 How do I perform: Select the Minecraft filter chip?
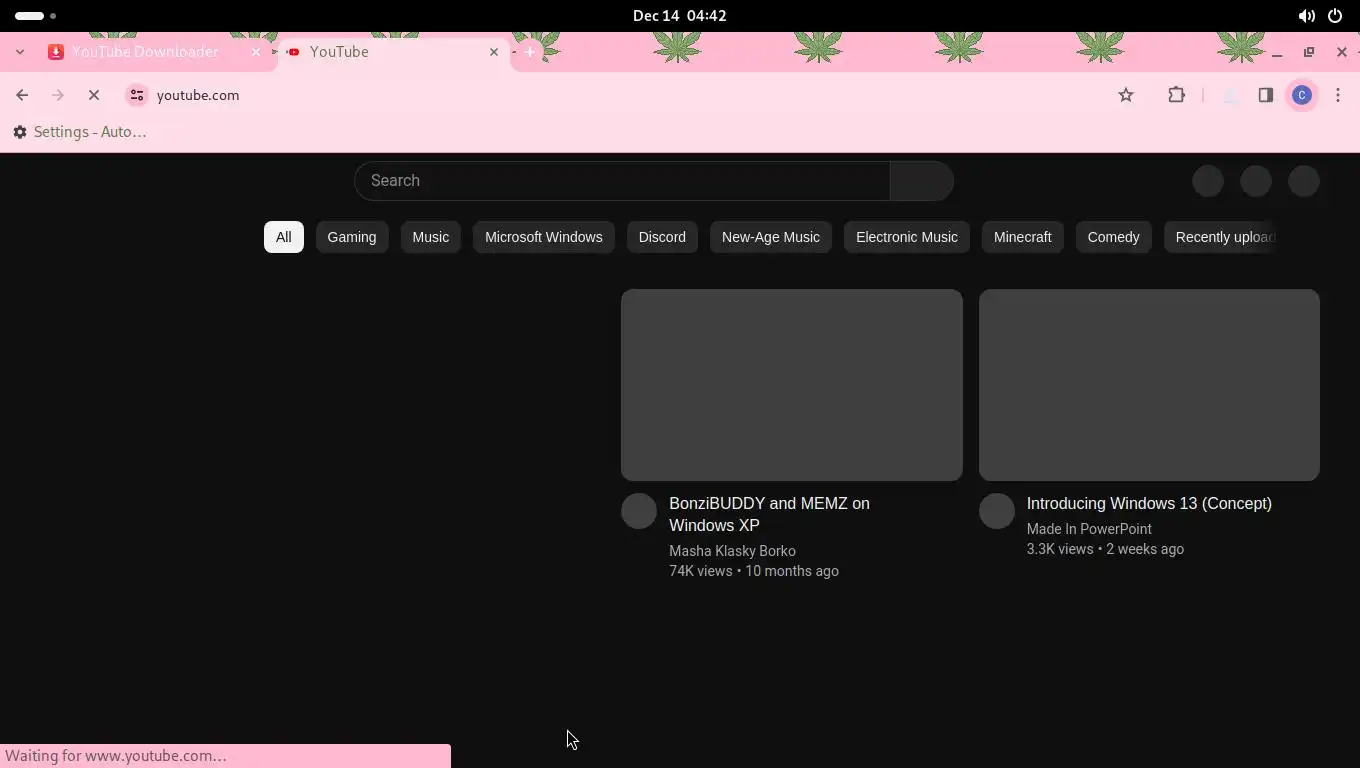coord(1023,237)
